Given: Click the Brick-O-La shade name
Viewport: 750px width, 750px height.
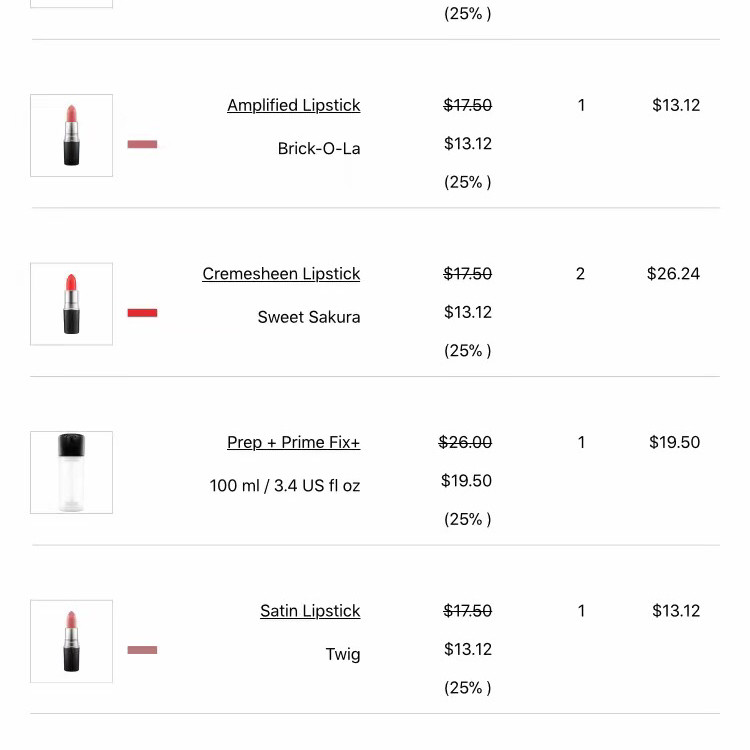Looking at the screenshot, I should click(319, 148).
